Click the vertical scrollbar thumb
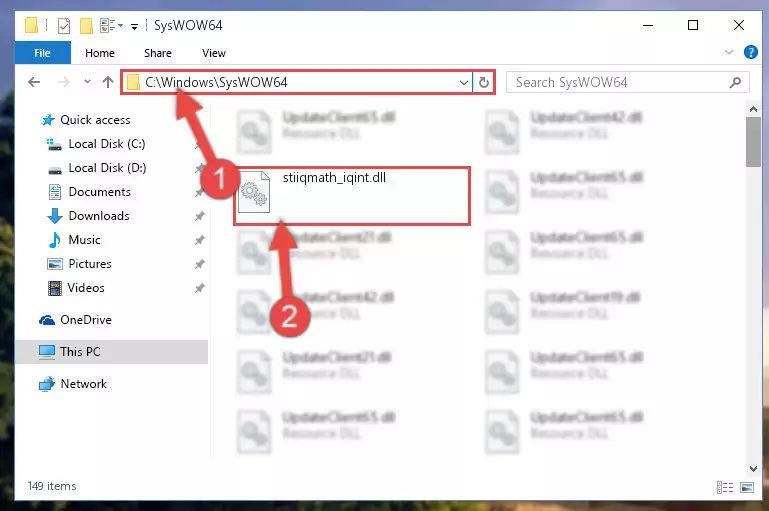This screenshot has height=511, width=769. coord(754,142)
